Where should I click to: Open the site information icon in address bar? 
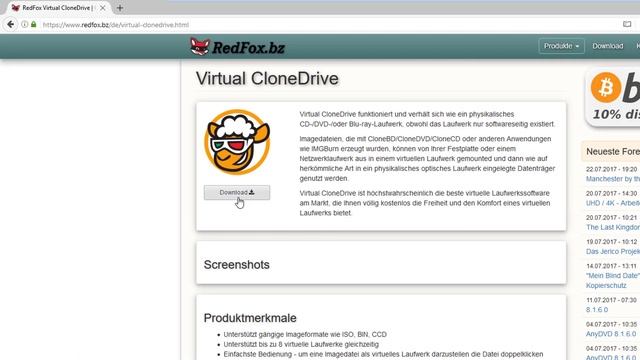click(x=24, y=24)
